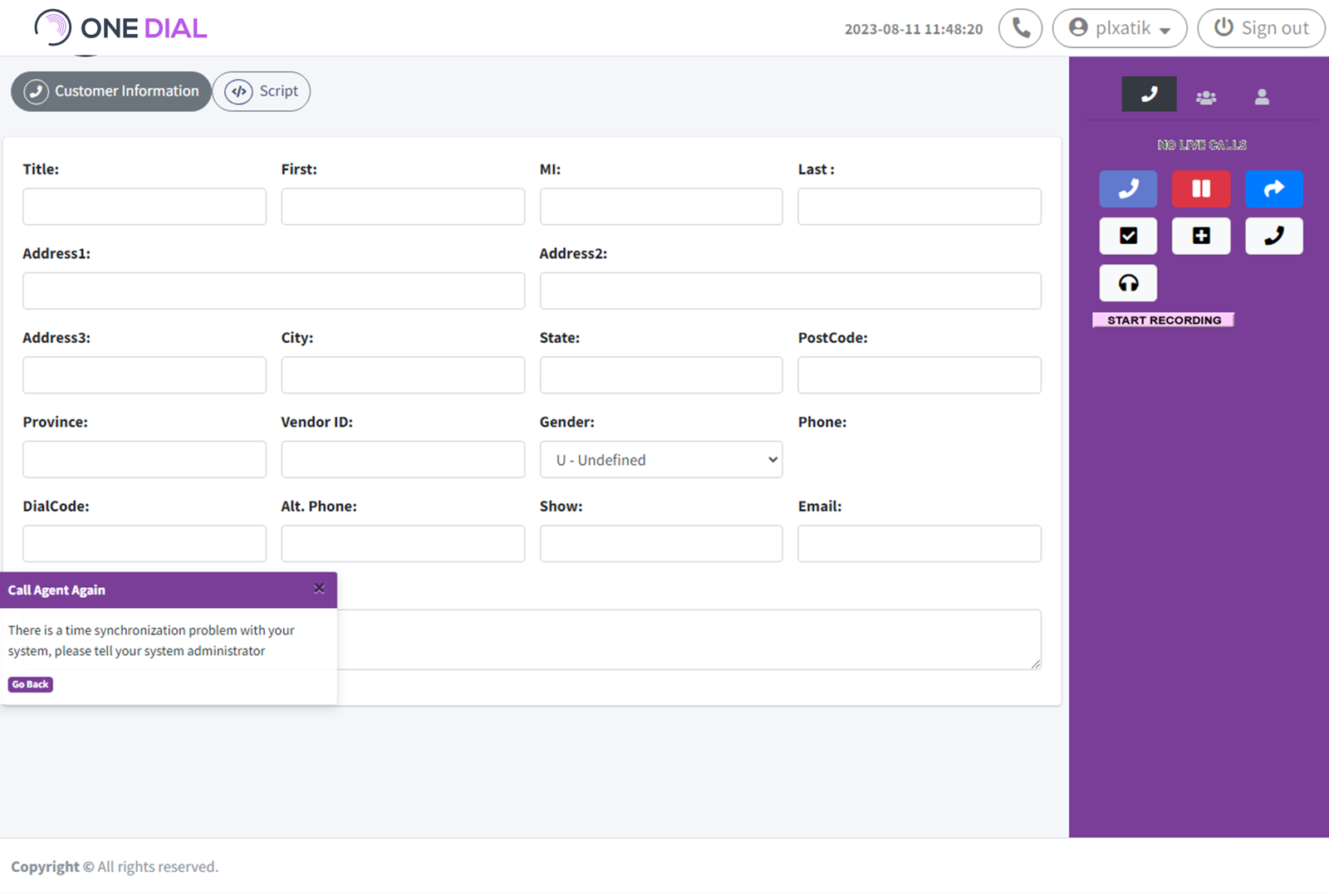The image size is (1329, 896).
Task: Open the phone icon in the top bar
Action: (x=1020, y=27)
